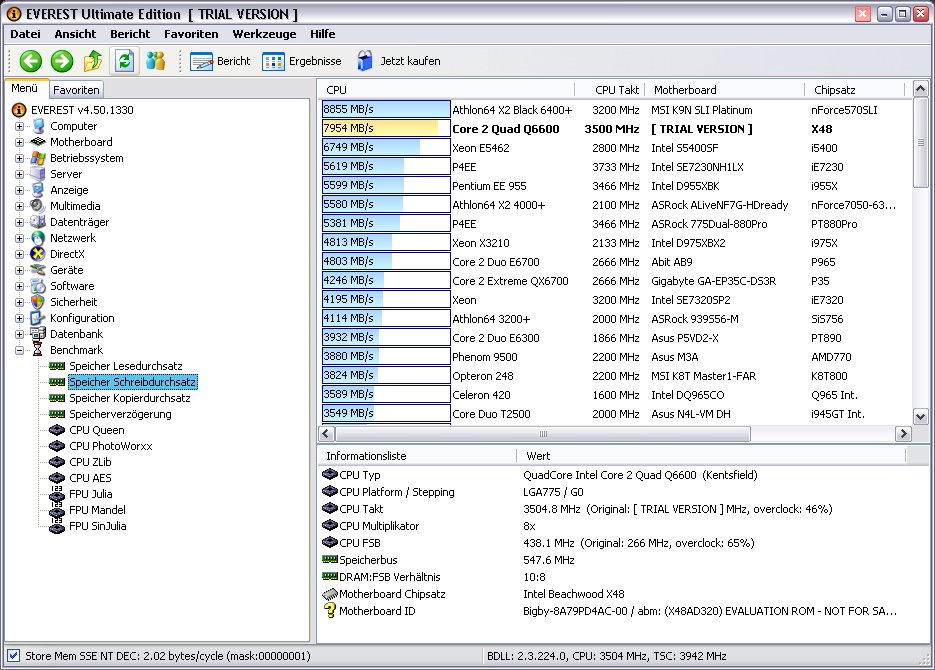
Task: Switch to the Menü tab
Action: 24,88
